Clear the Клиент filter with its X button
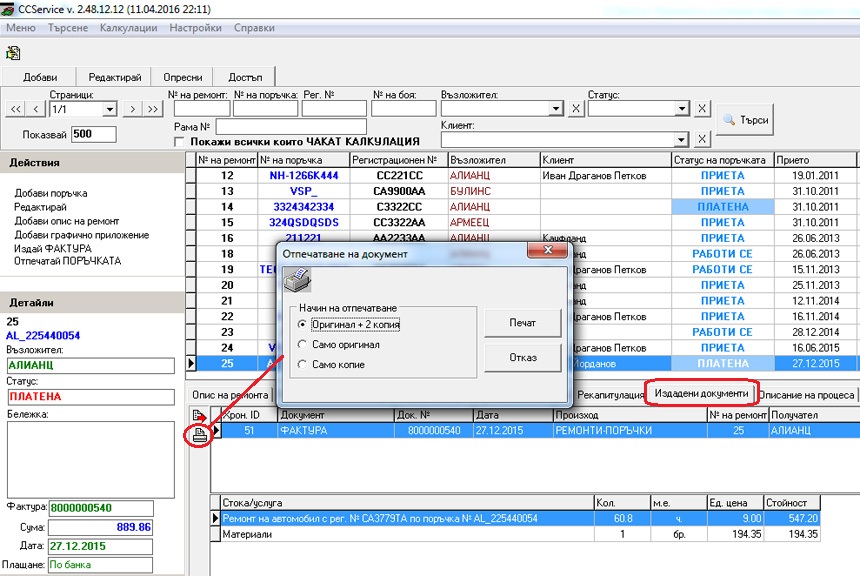The height and width of the screenshot is (576, 860). (x=701, y=139)
